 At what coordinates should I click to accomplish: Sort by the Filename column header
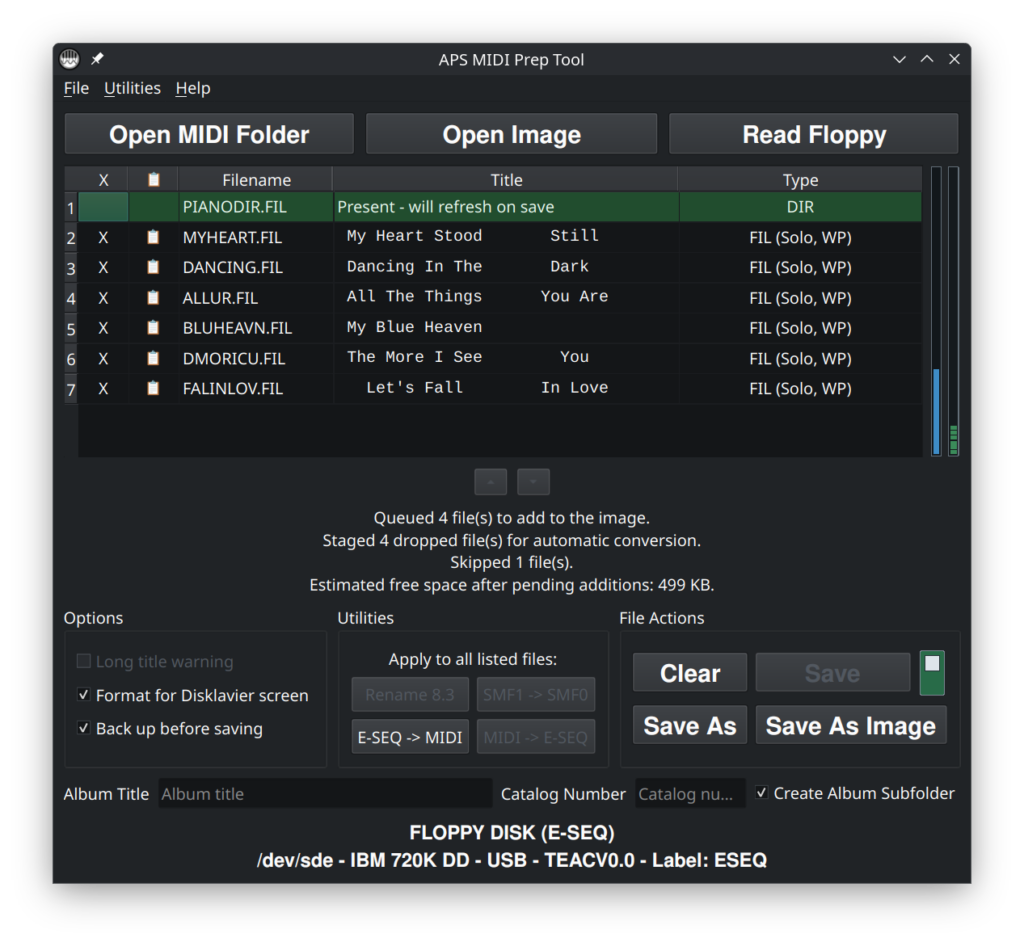tap(256, 180)
